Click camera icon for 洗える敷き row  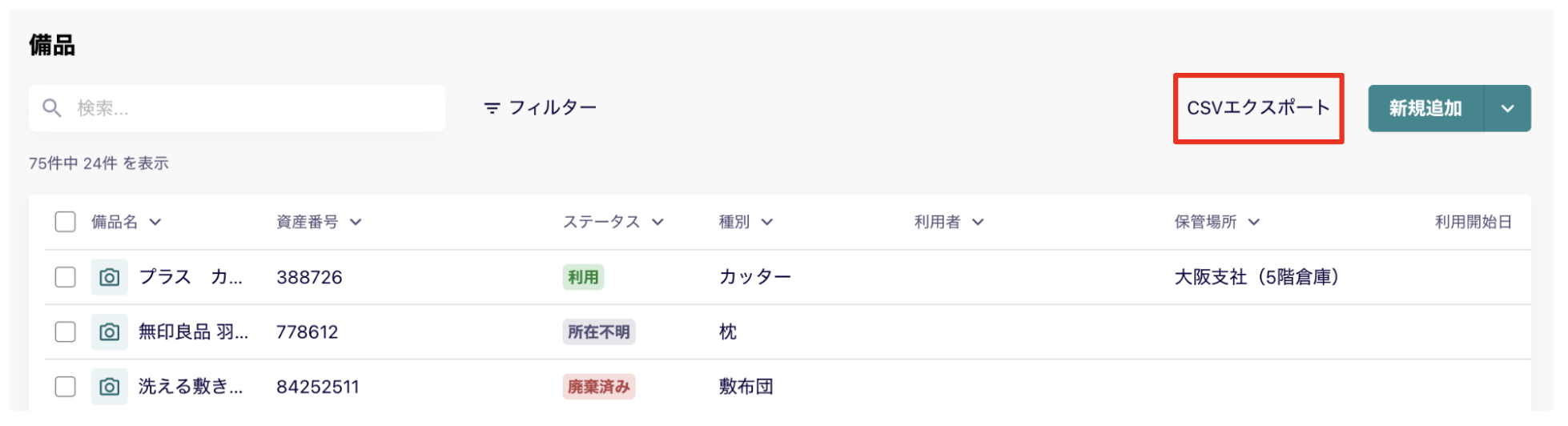point(110,387)
